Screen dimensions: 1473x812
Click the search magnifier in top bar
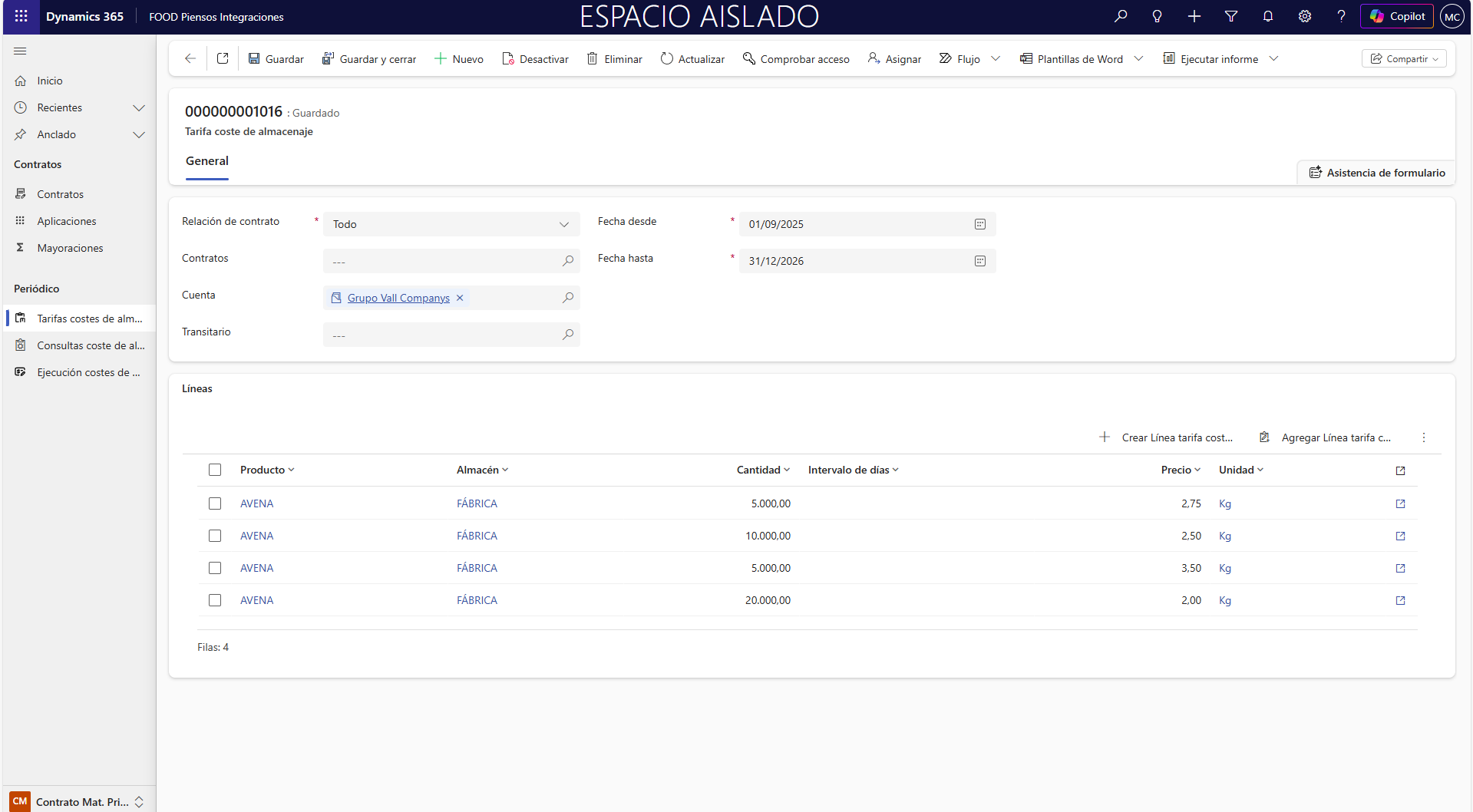click(1121, 16)
